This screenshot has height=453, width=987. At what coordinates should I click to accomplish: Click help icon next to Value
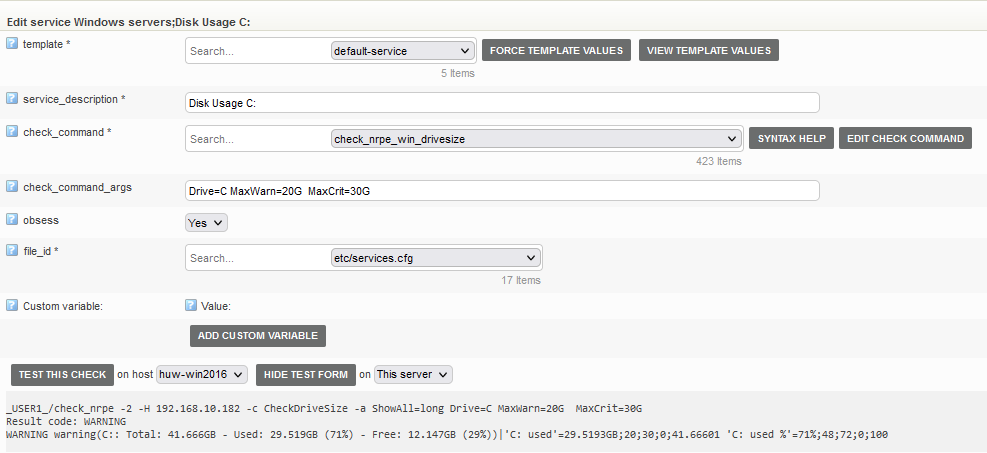click(191, 305)
